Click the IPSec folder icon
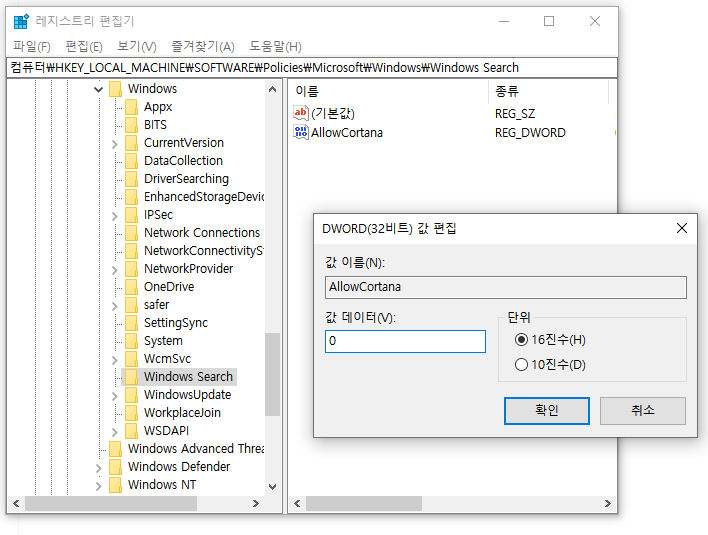The image size is (708, 535). coord(131,215)
